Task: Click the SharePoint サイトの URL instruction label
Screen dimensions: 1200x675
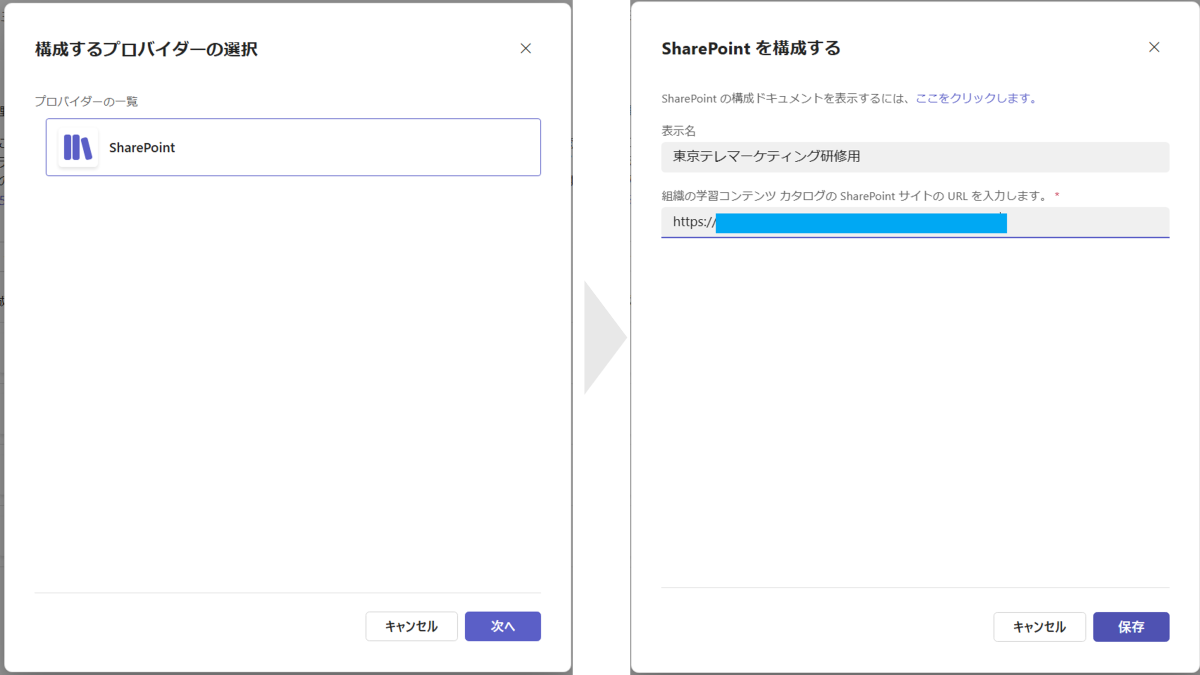Action: pyautogui.click(x=860, y=196)
